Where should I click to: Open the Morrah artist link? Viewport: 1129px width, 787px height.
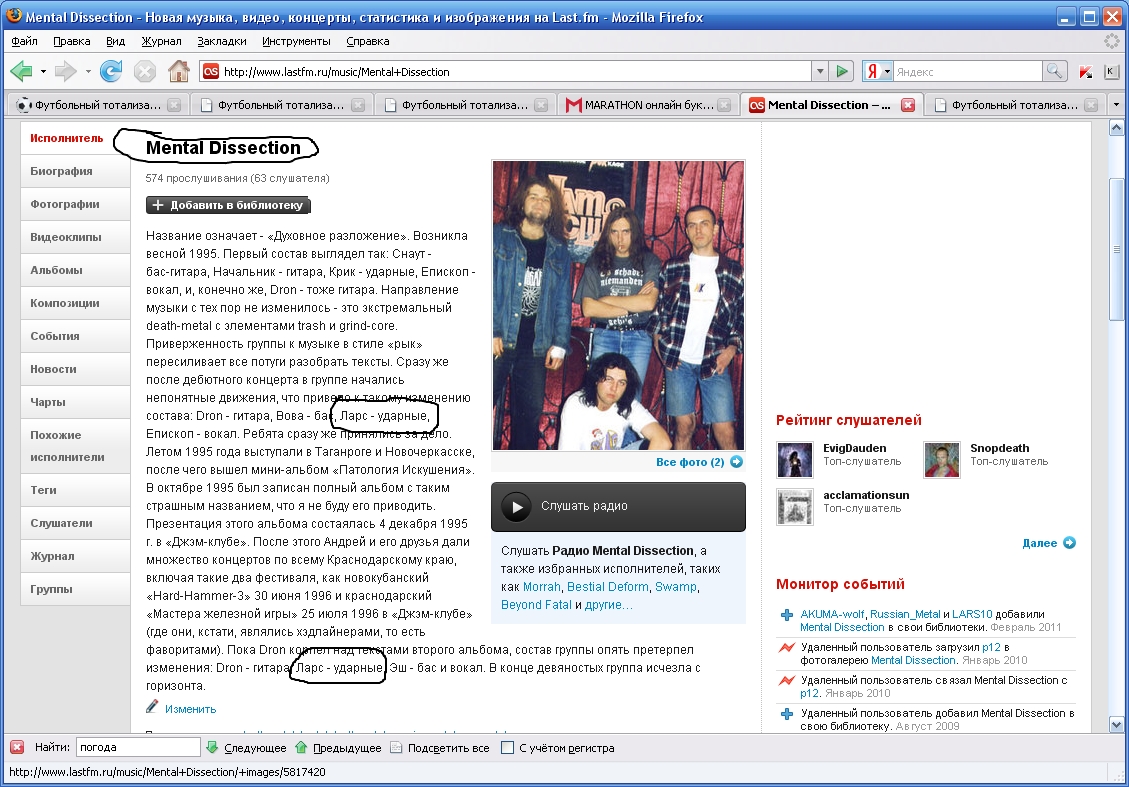(541, 587)
